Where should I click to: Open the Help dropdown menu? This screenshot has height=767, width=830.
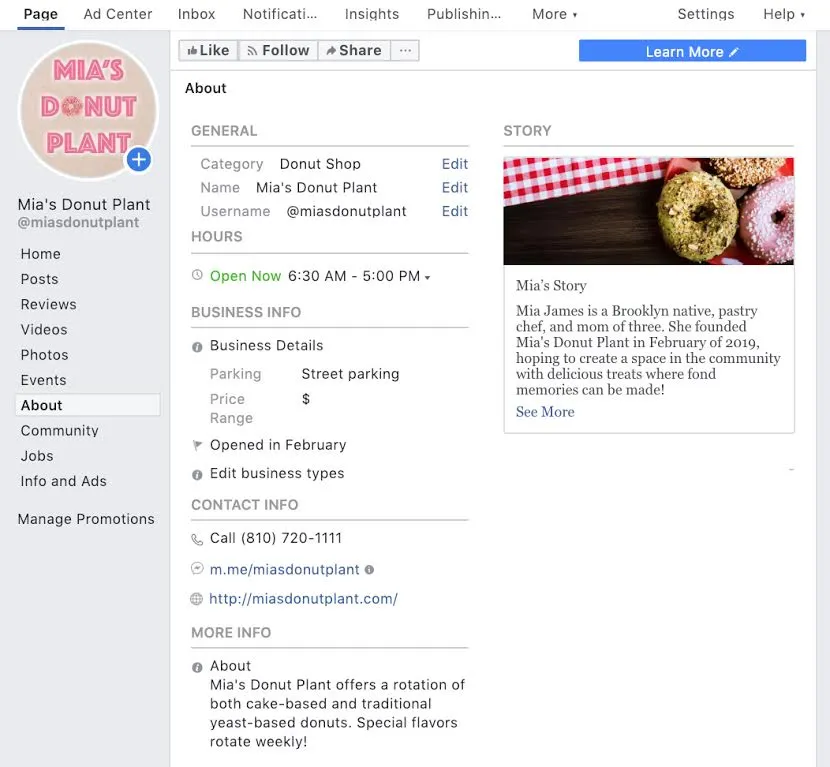(x=784, y=14)
